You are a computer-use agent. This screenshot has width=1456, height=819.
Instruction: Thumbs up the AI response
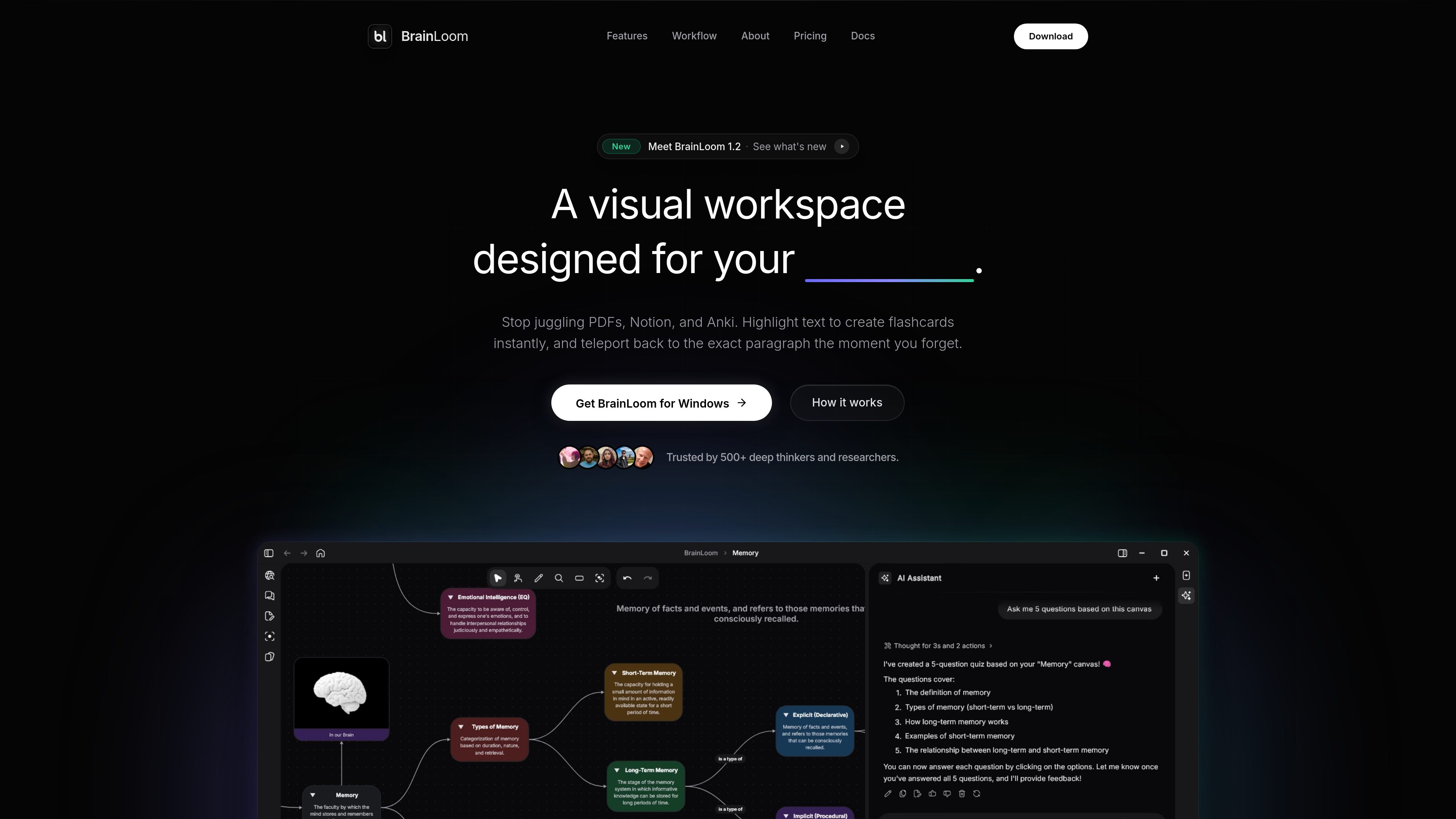pos(932,794)
